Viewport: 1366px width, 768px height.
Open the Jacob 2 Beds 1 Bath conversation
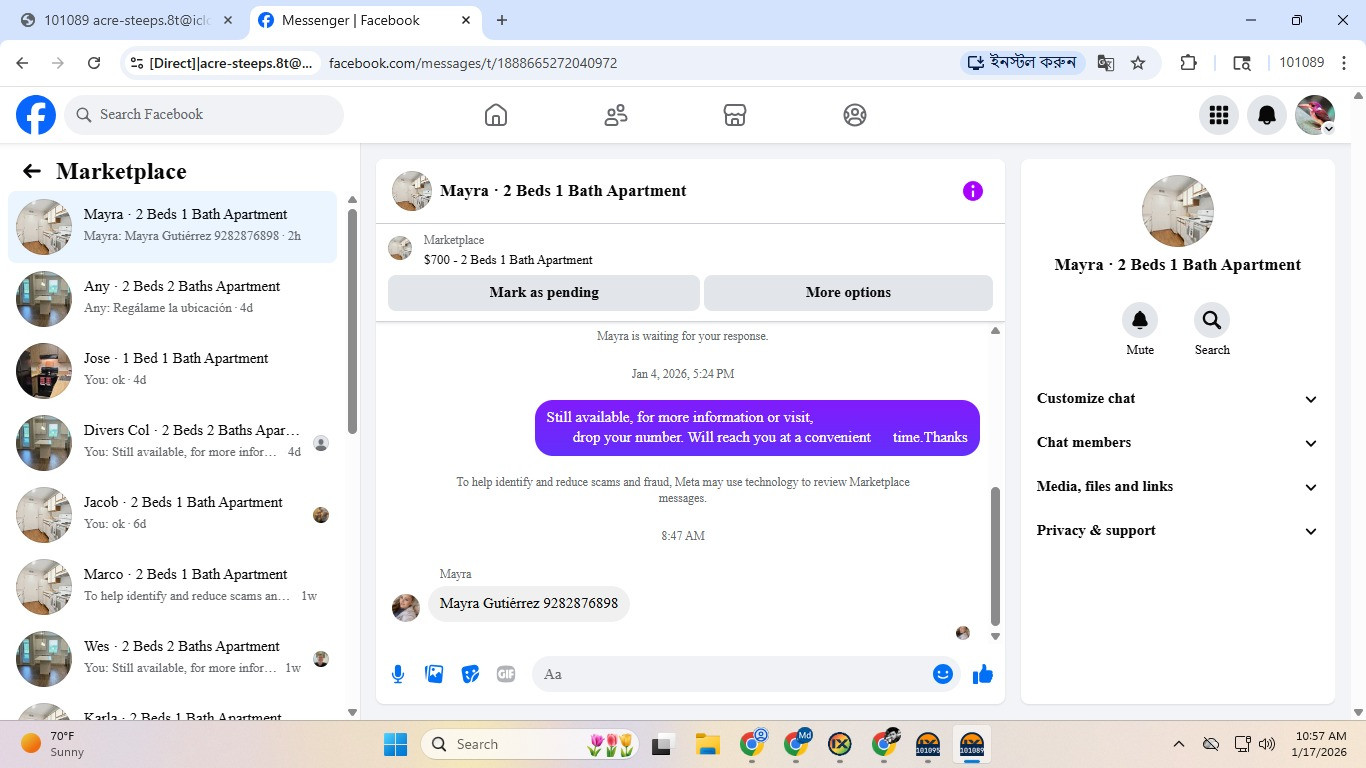[173, 515]
